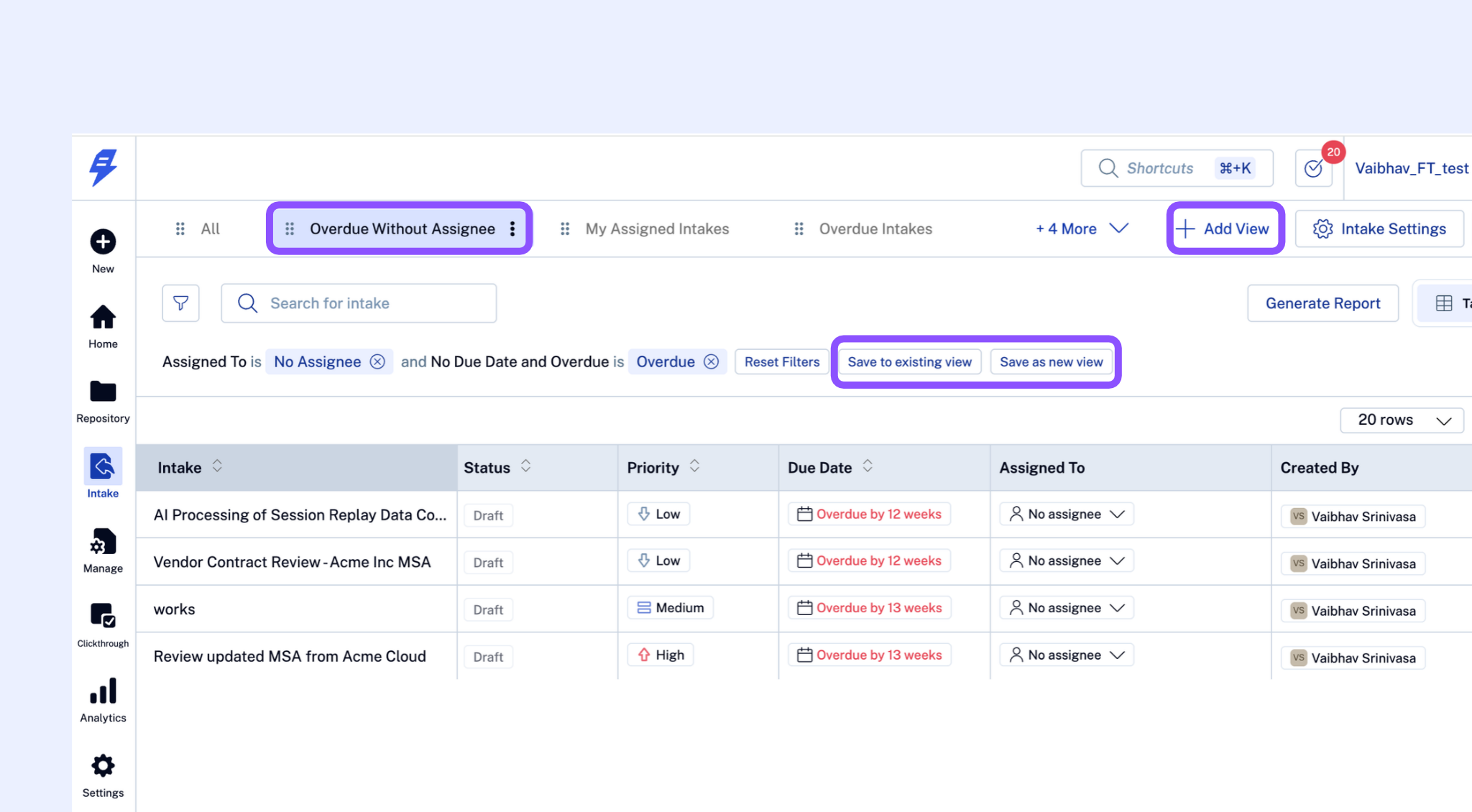Open Intake Settings gear button

[x=1379, y=229]
